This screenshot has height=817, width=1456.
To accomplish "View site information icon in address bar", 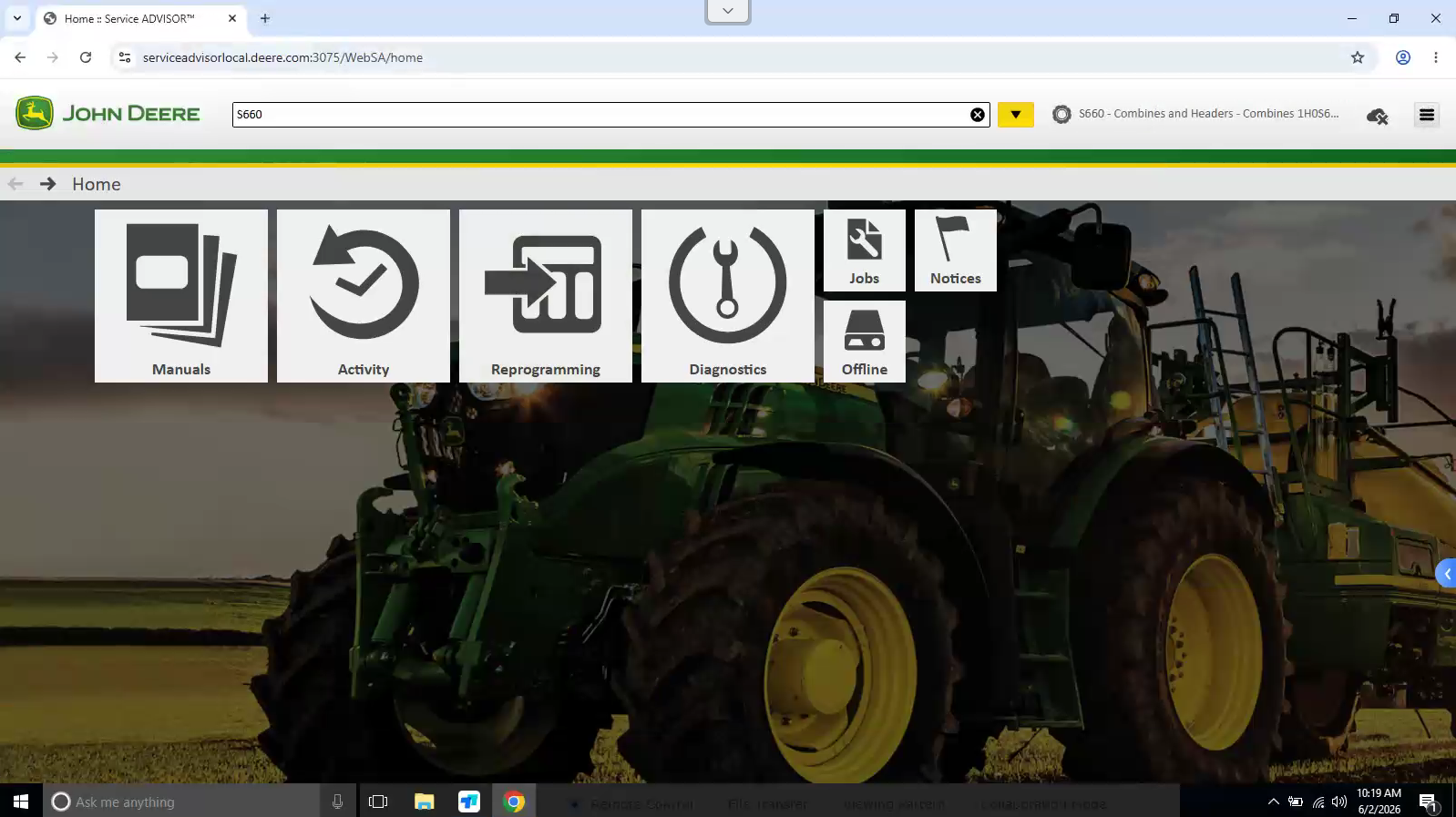I will (125, 57).
